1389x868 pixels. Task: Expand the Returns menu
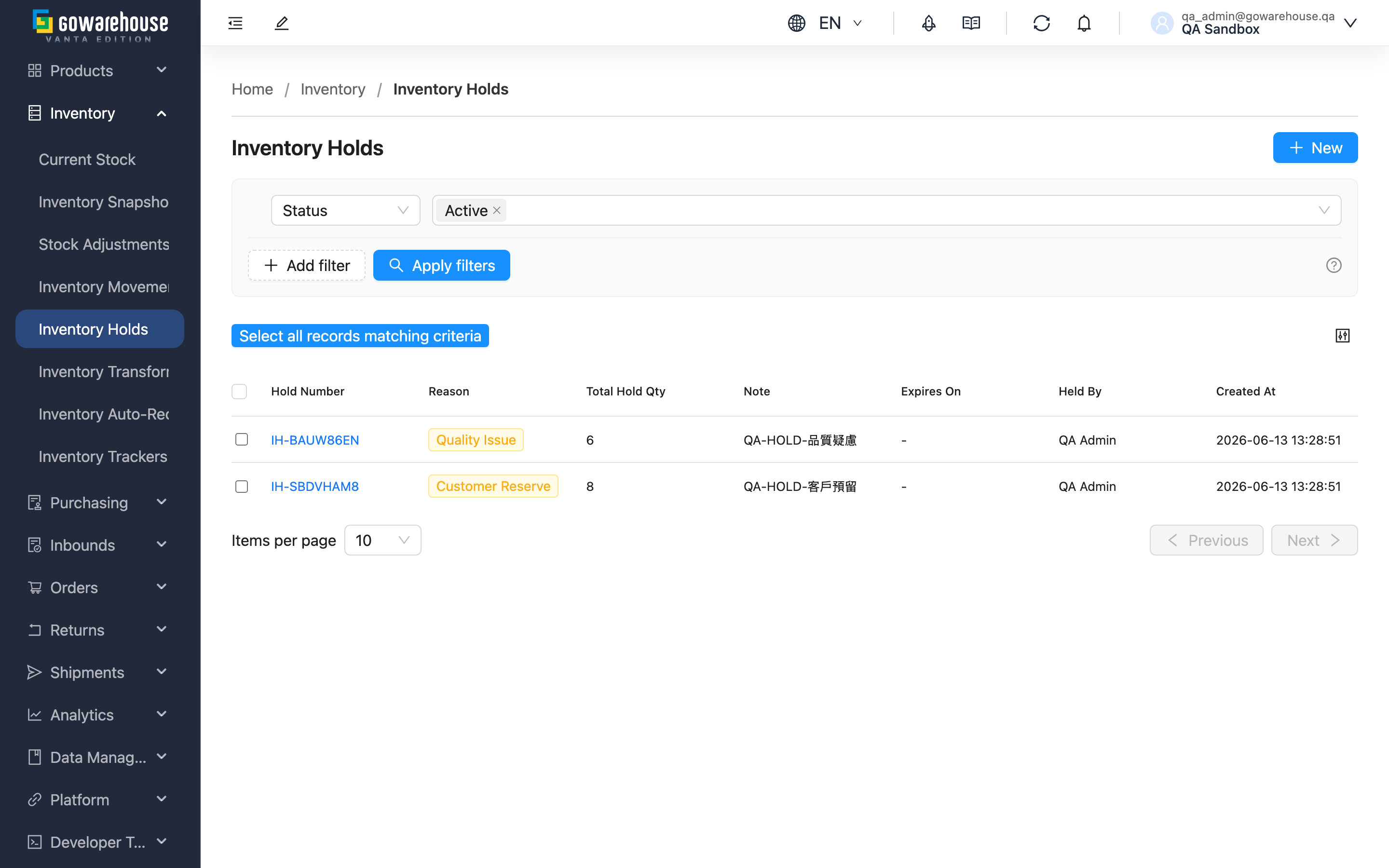(x=100, y=630)
